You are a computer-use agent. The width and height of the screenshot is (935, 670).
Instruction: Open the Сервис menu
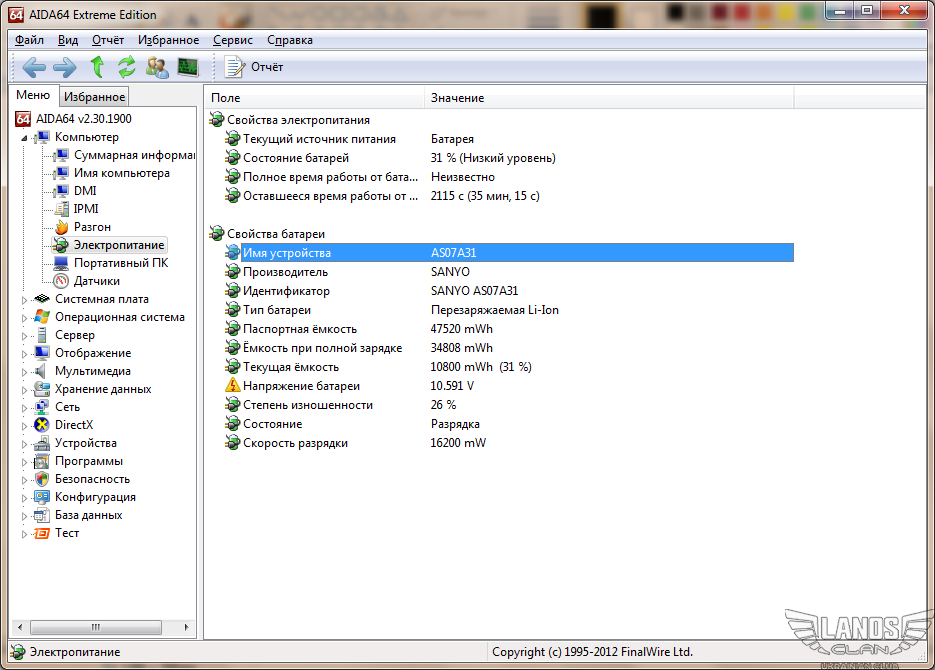(x=233, y=40)
